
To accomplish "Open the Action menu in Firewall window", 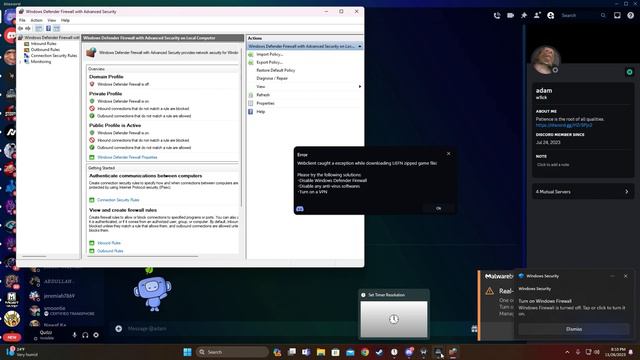I will [36, 20].
